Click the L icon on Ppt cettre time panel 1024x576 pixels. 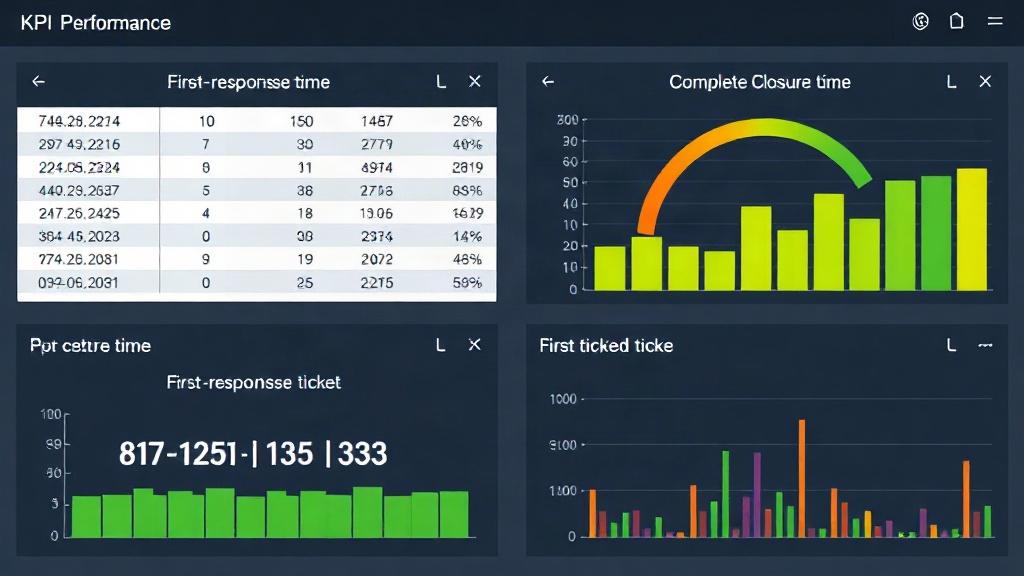(441, 345)
